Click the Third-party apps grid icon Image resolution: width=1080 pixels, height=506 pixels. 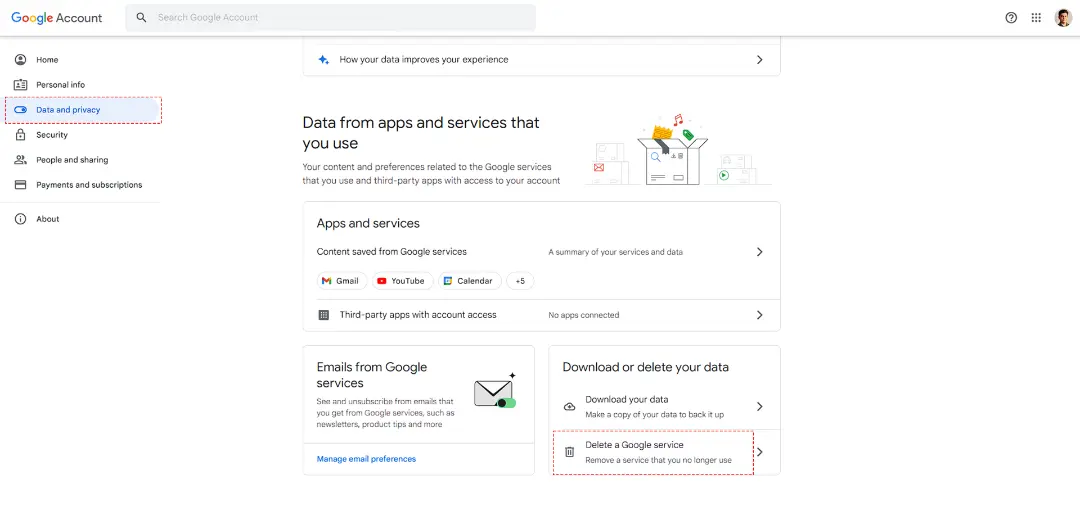(324, 315)
